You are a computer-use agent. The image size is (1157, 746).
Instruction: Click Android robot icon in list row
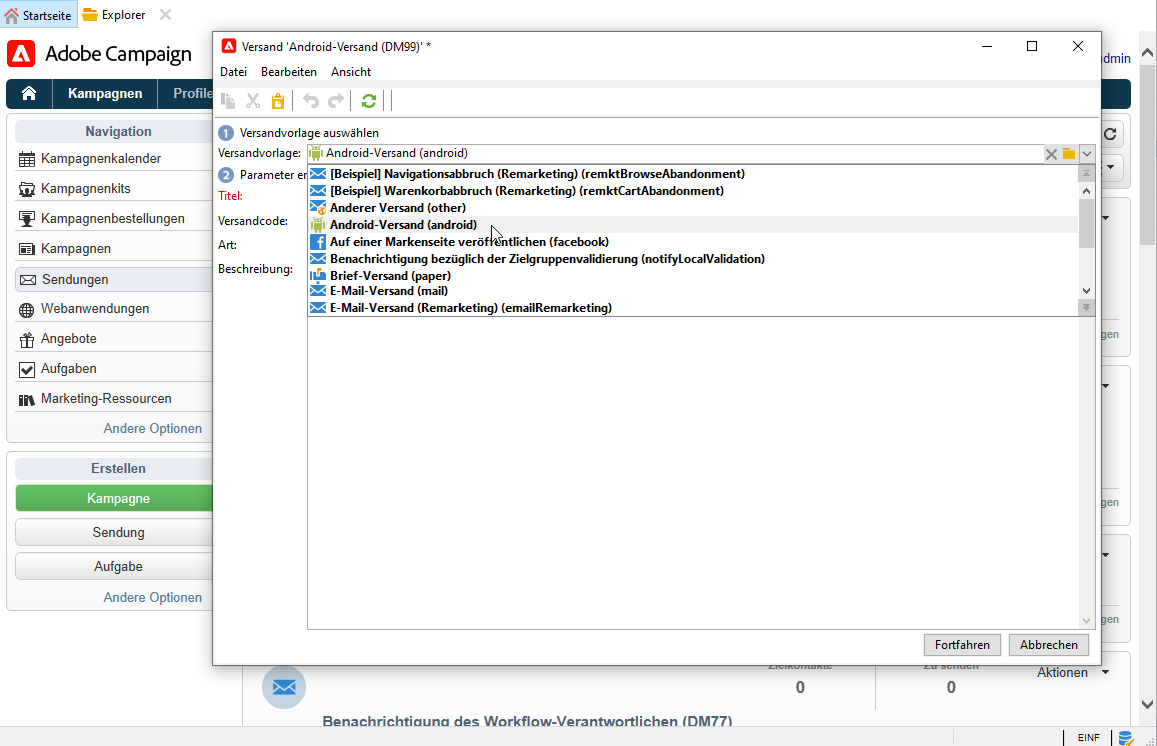317,225
